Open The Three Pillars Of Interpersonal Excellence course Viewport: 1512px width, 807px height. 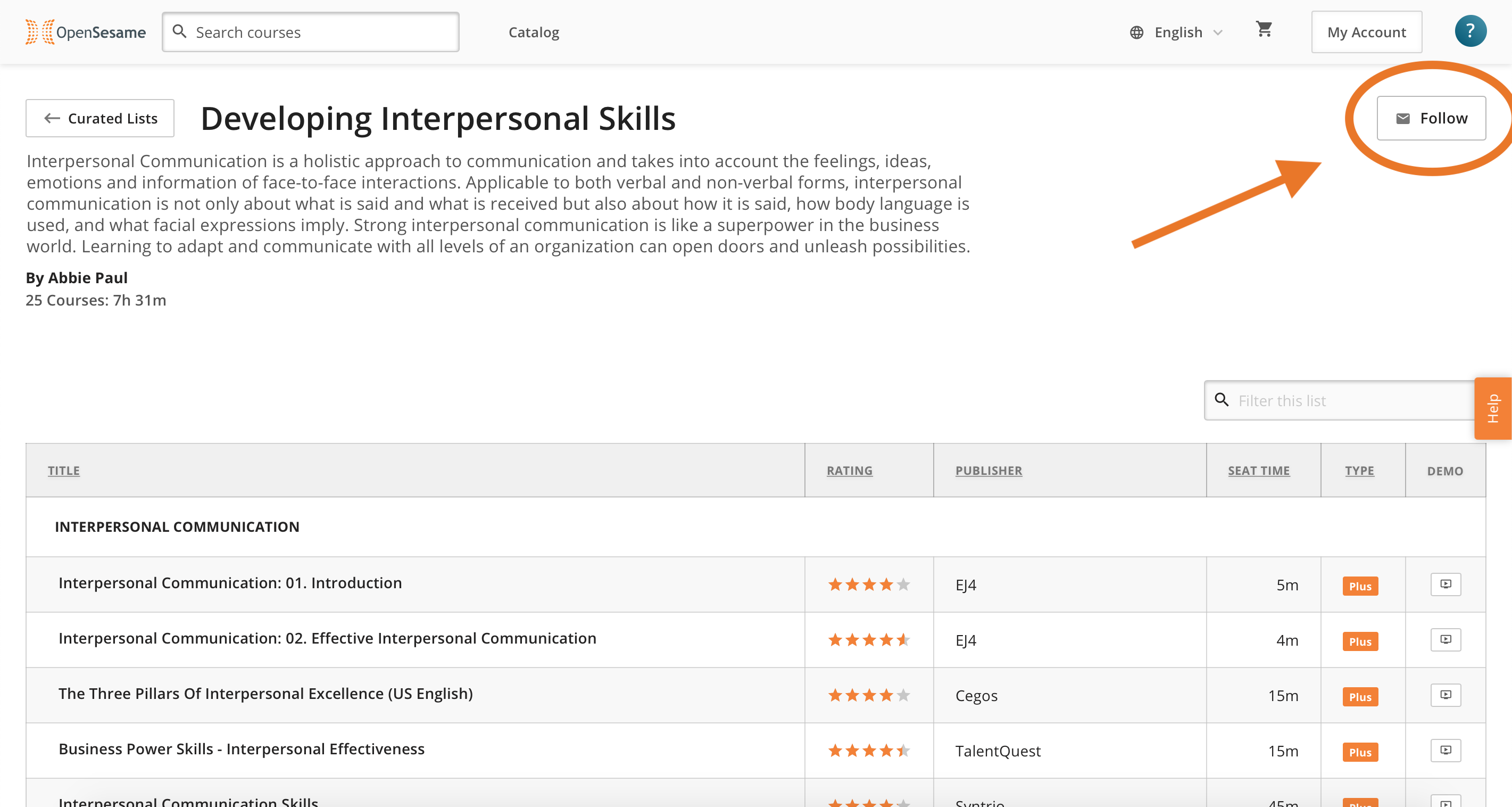click(x=265, y=694)
